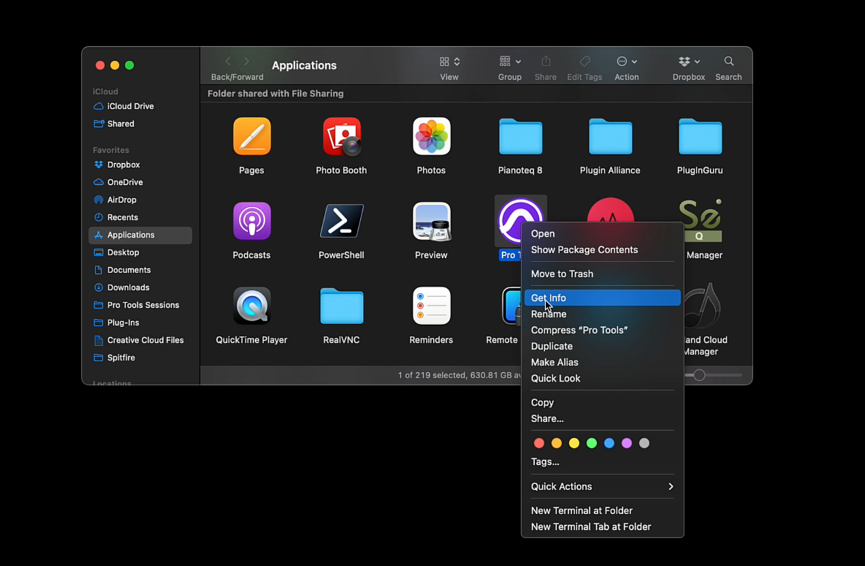The height and width of the screenshot is (566, 866).
Task: Apply the gray tag color
Action: point(644,443)
